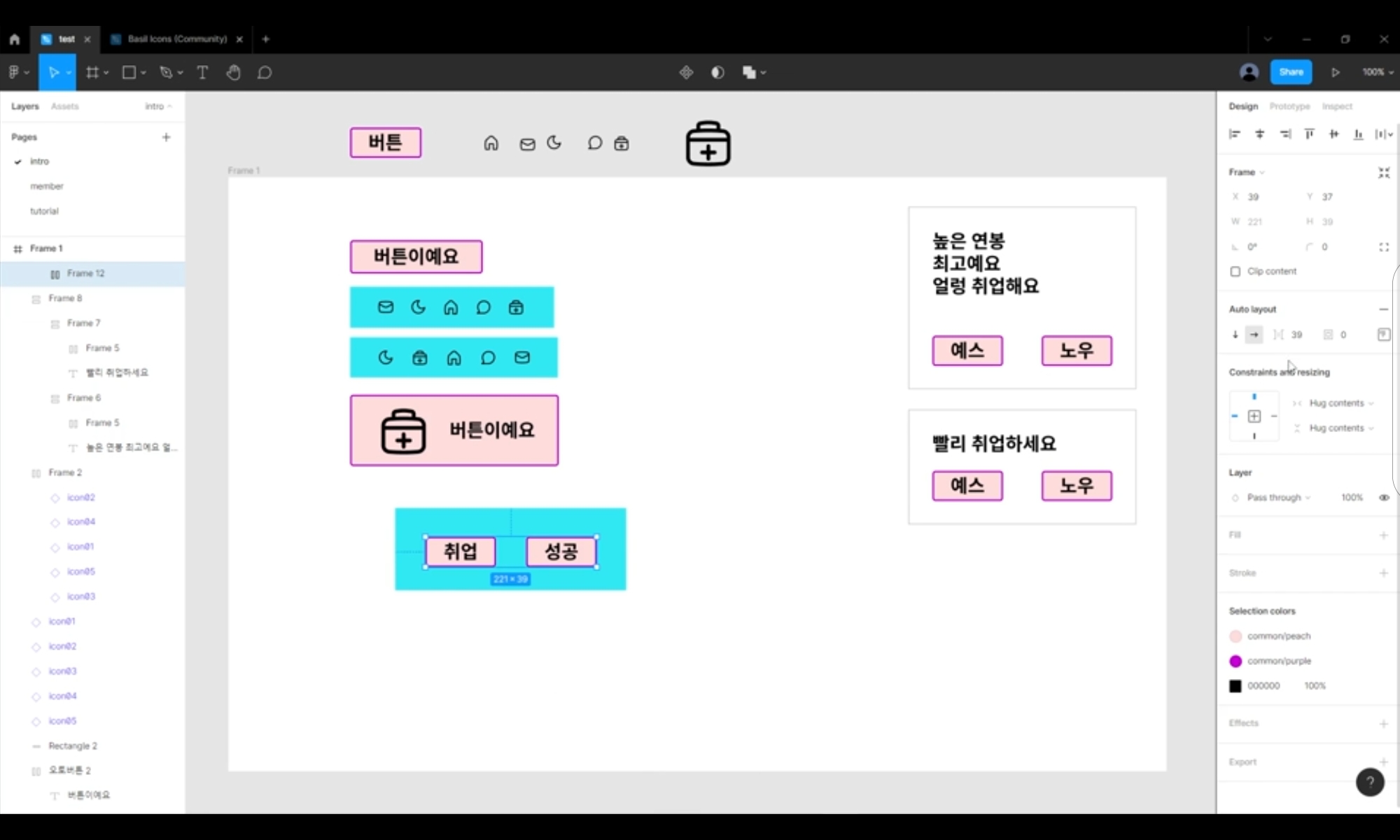Click the Present play icon
This screenshot has height=840, width=1400.
tap(1336, 72)
